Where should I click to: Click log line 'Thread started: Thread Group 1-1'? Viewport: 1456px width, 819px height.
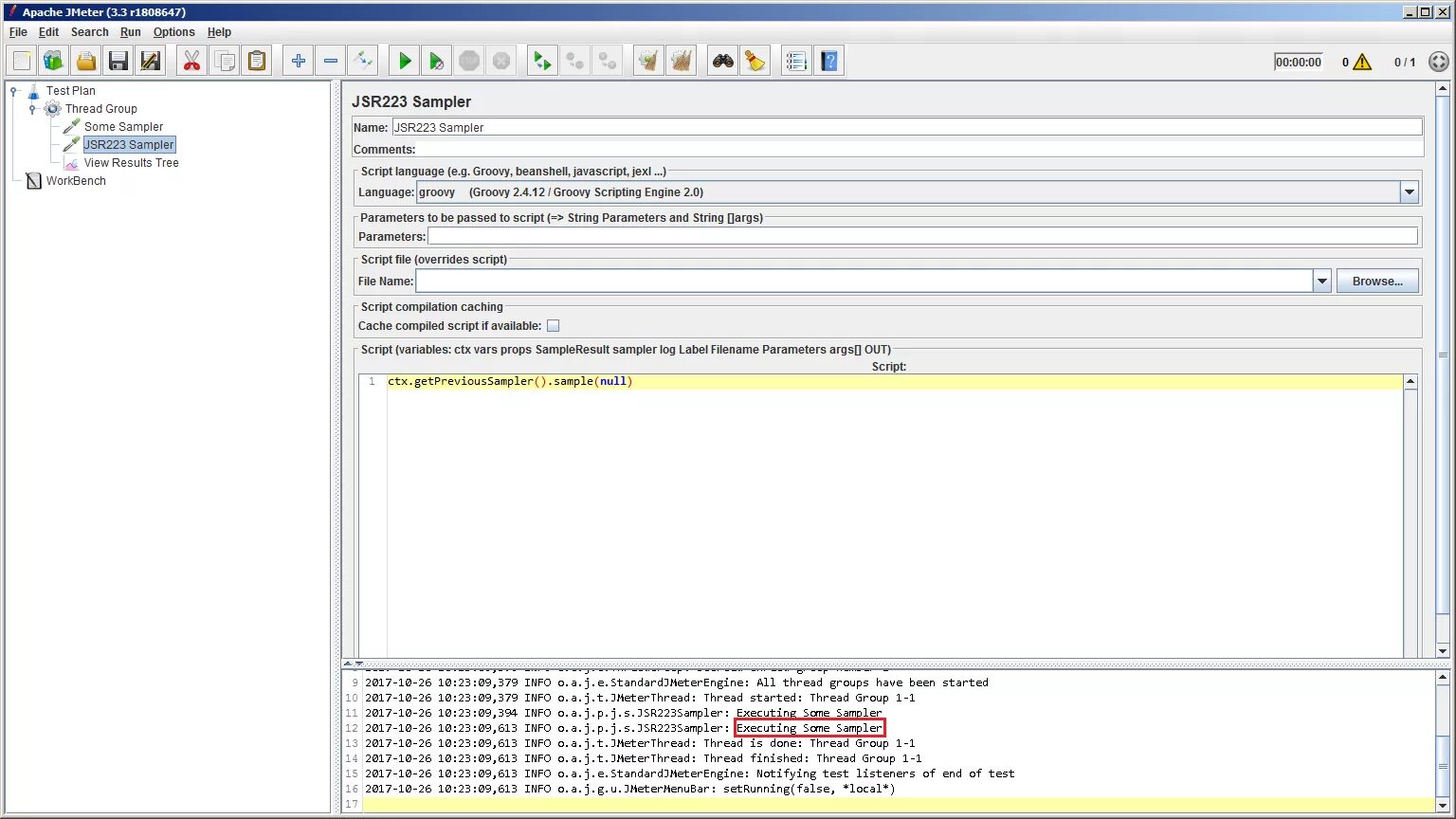point(640,698)
